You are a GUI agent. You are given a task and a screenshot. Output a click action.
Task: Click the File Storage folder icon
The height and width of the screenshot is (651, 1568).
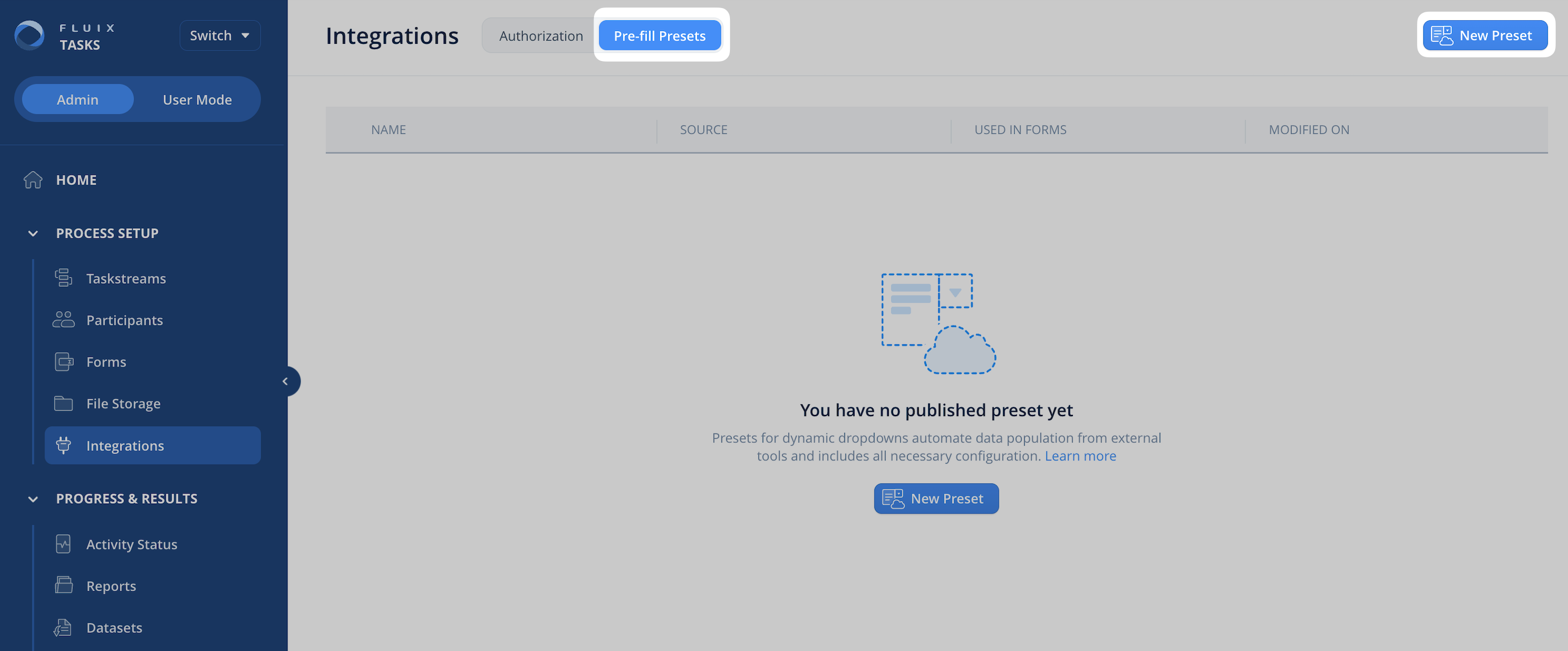tap(63, 403)
